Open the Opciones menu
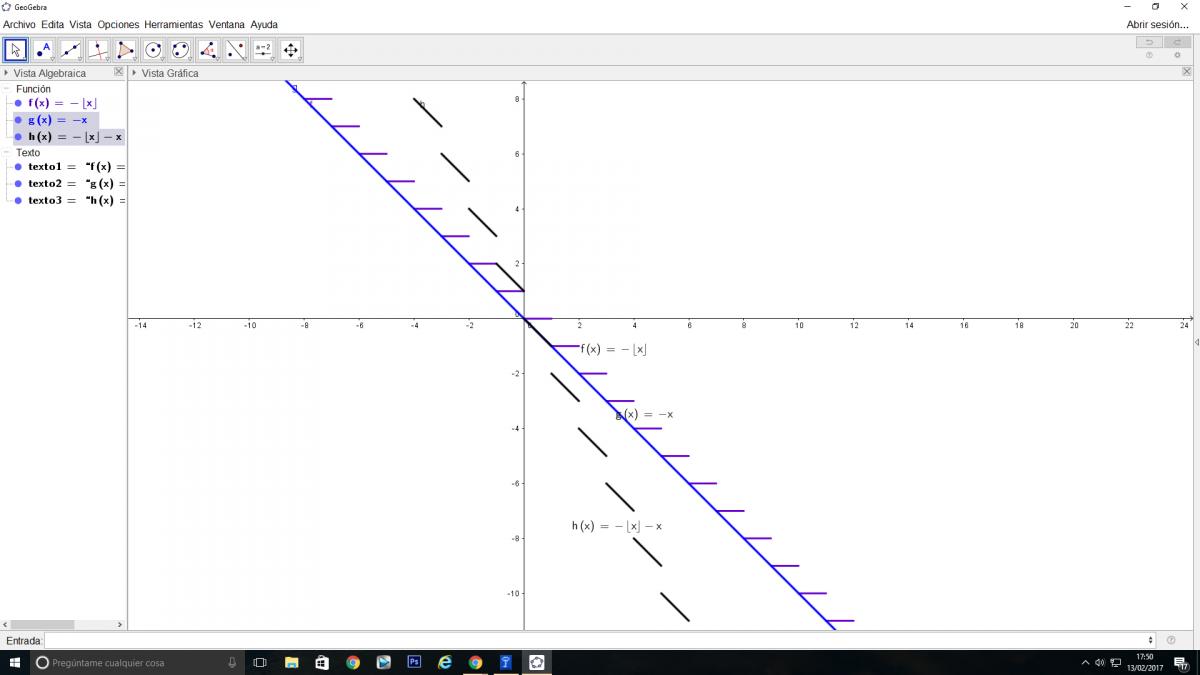Image resolution: width=1200 pixels, height=675 pixels. coord(118,24)
